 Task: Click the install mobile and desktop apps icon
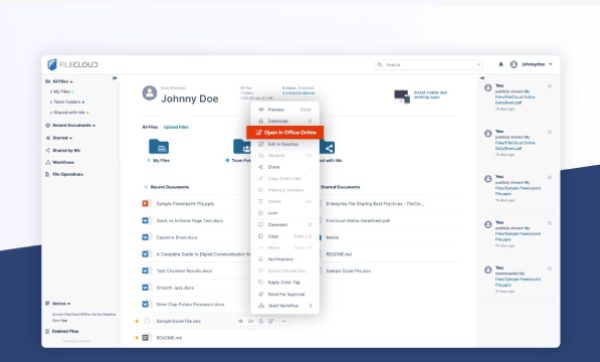click(402, 96)
